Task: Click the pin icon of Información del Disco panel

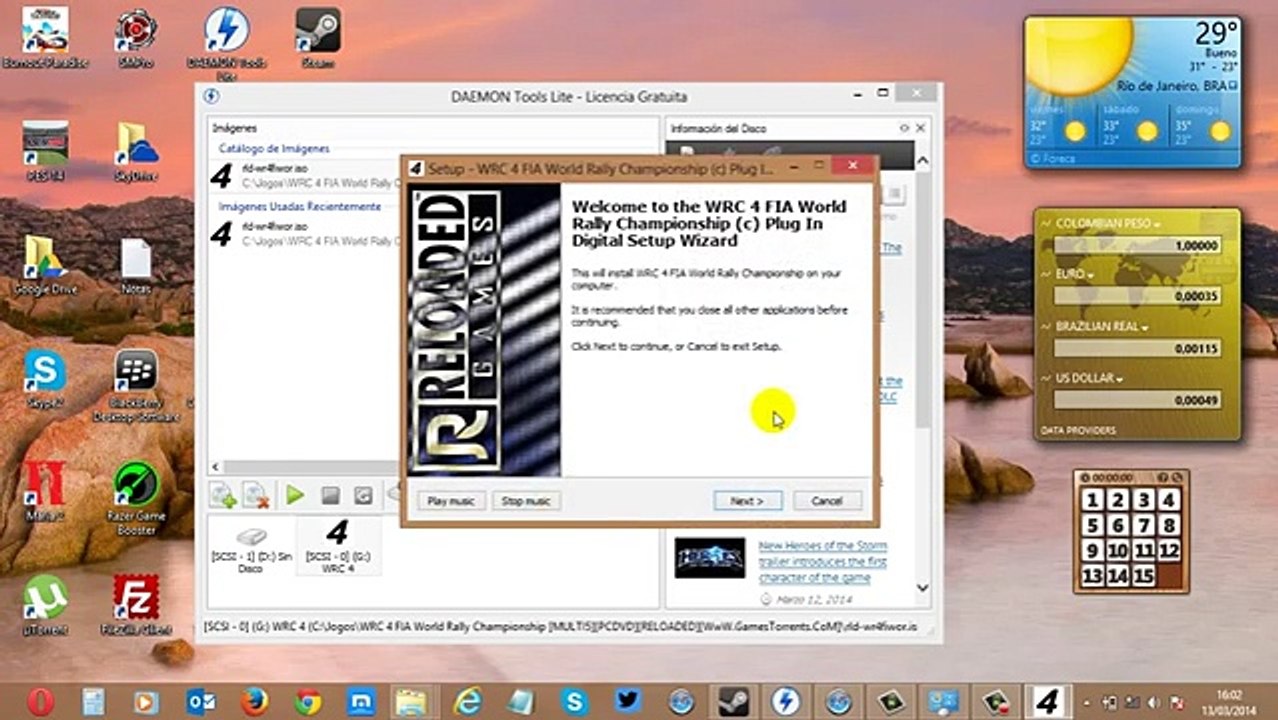Action: (904, 128)
